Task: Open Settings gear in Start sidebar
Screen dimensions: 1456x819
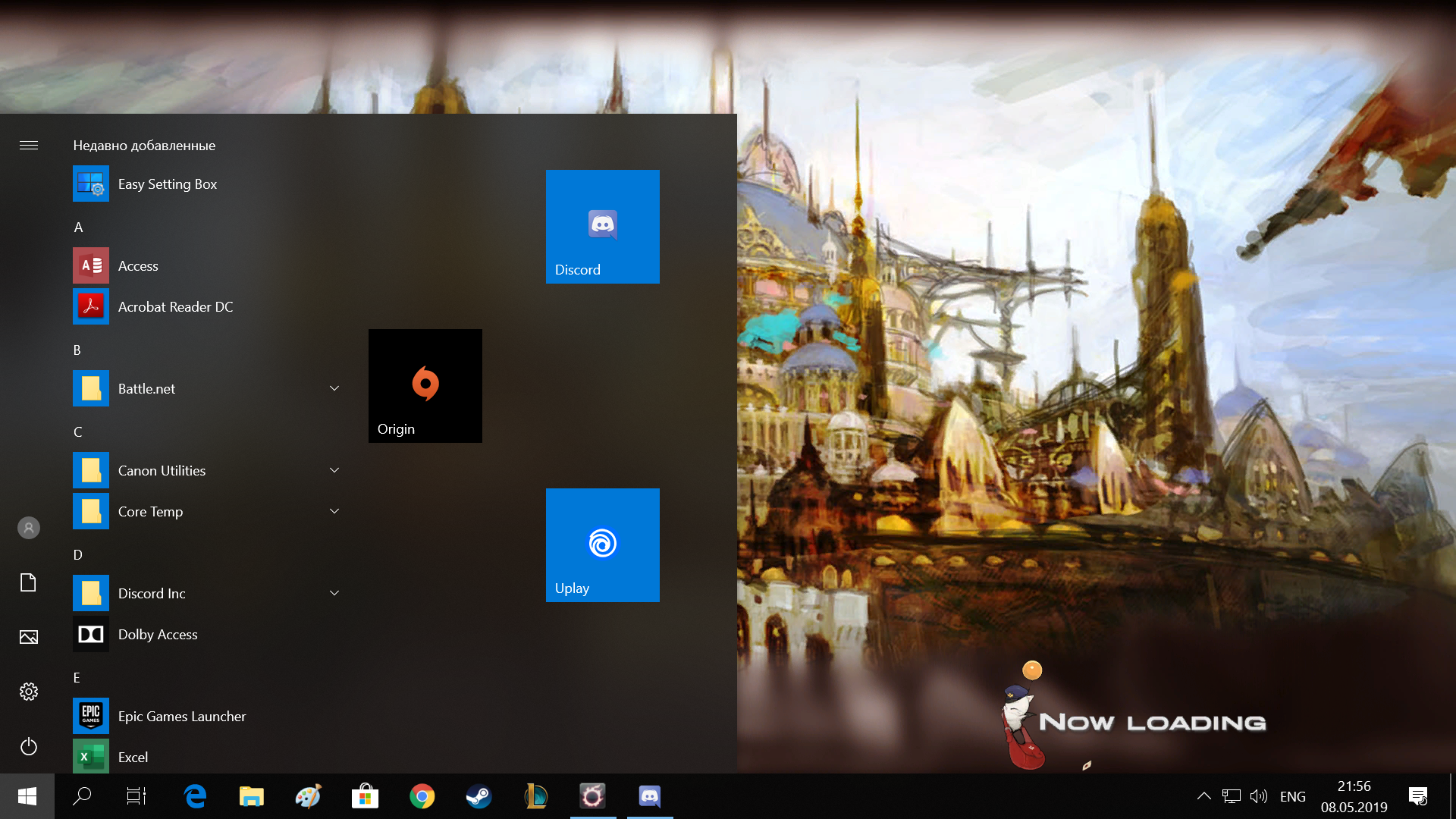Action: click(29, 692)
